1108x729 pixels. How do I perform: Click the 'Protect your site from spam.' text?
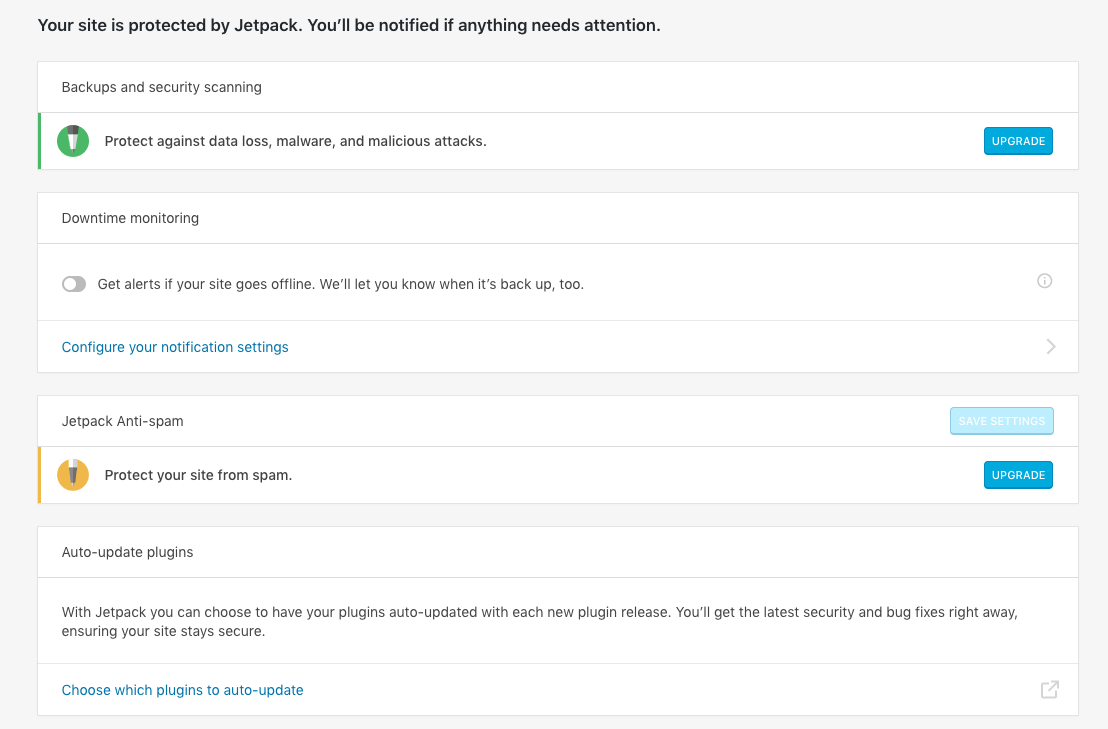[x=199, y=475]
